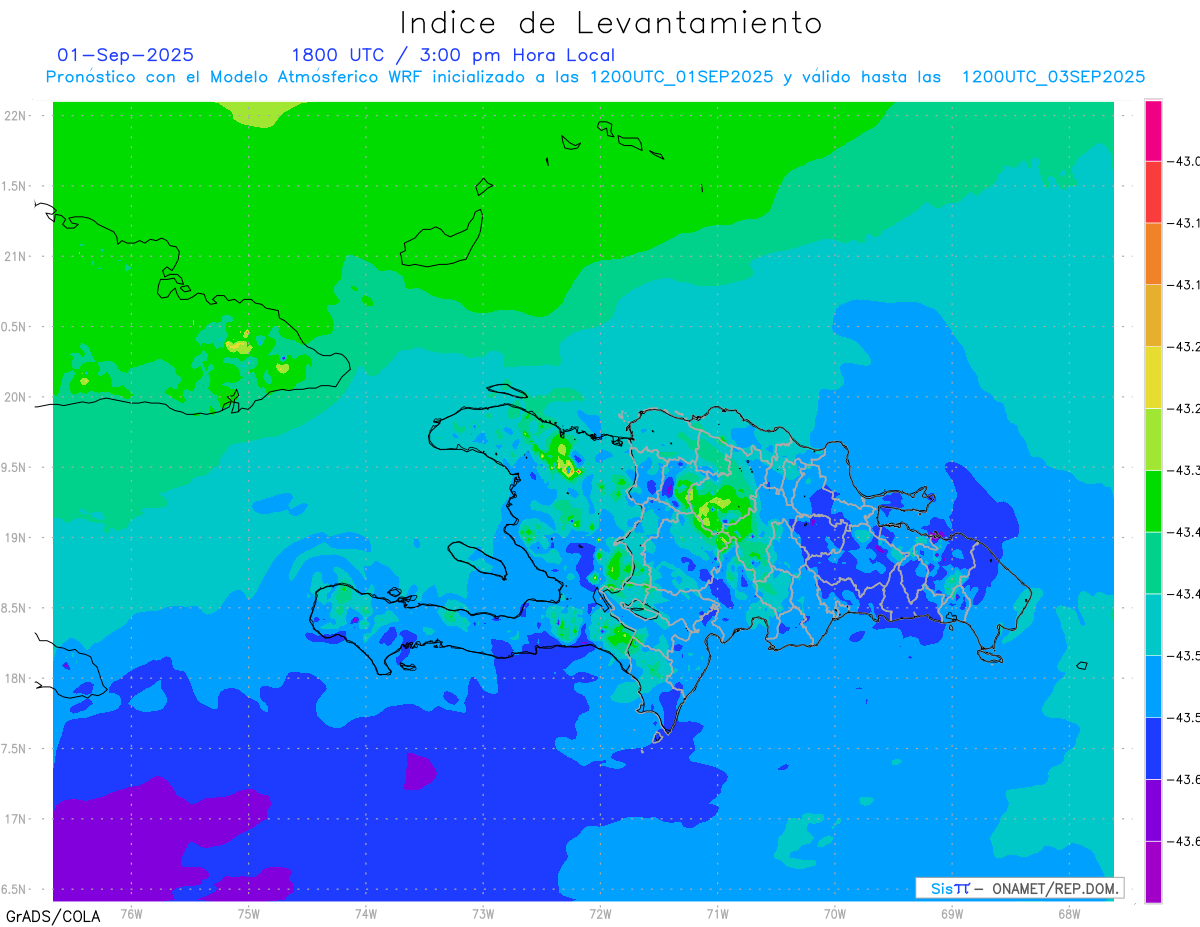This screenshot has width=1200, height=927.
Task: Click the '70W' longitude label
Action: (x=834, y=913)
